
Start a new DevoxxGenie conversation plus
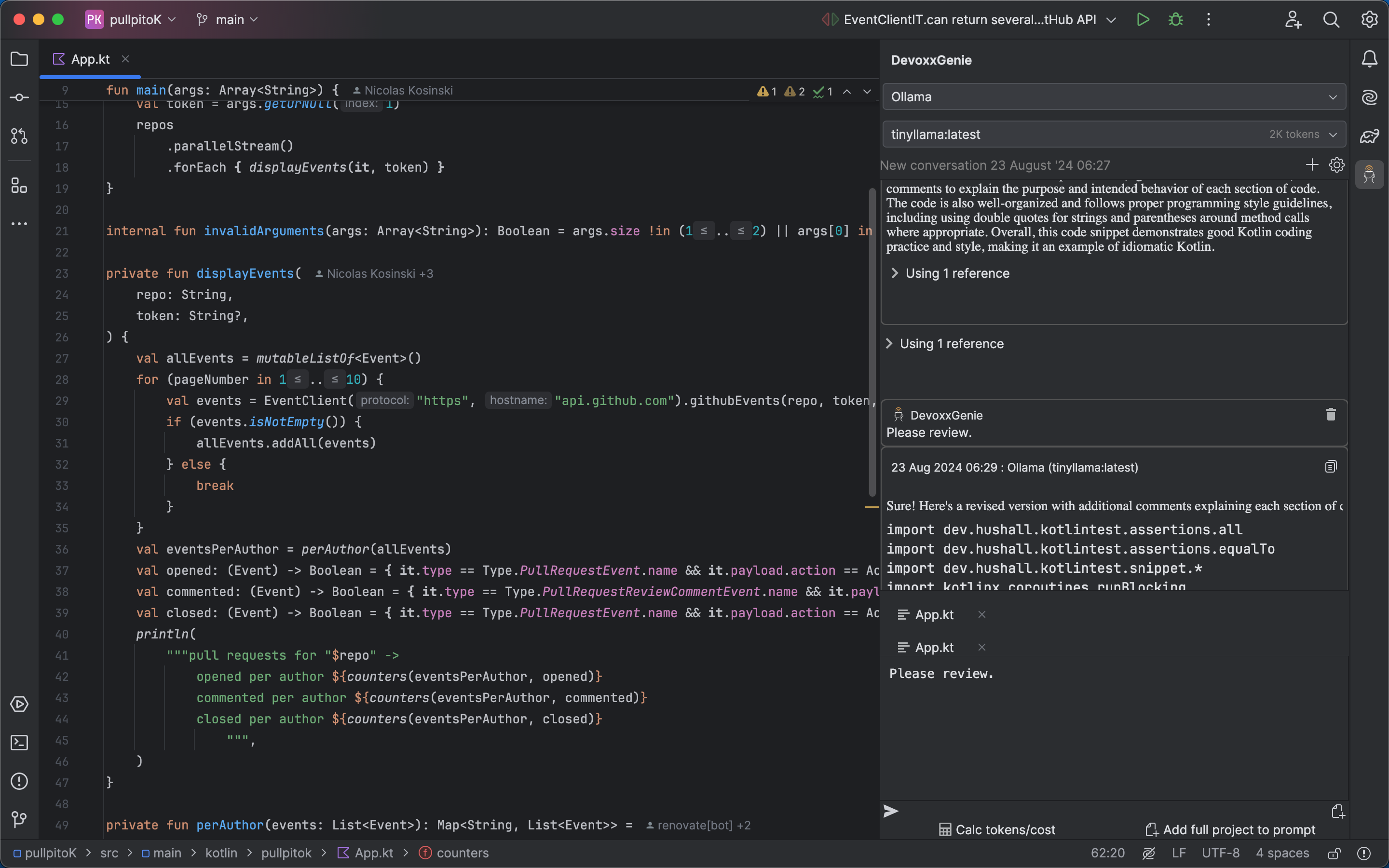tap(1311, 165)
